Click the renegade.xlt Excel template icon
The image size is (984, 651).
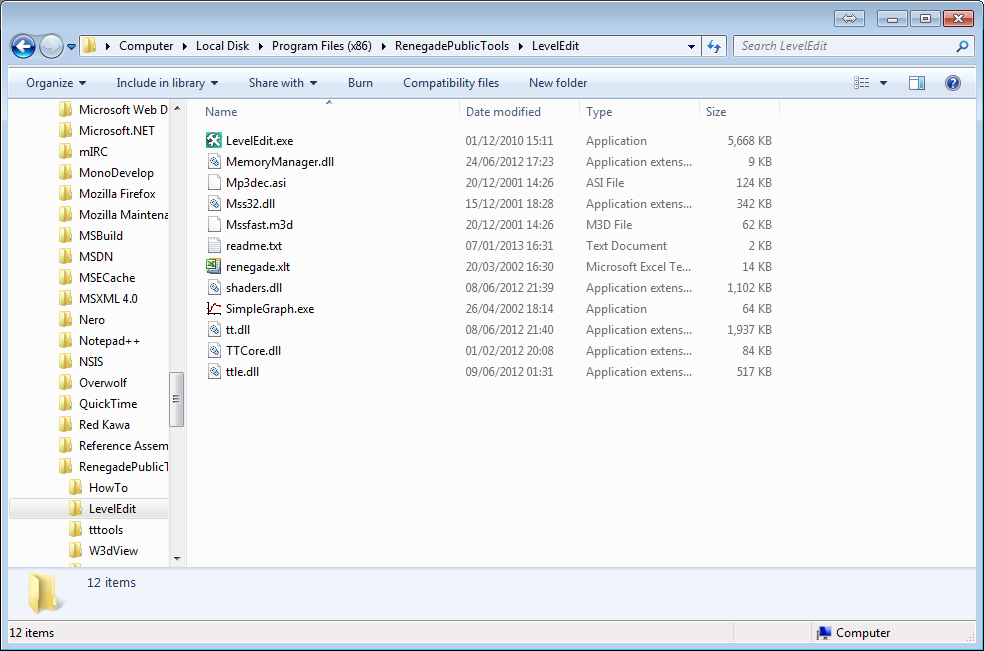[213, 267]
